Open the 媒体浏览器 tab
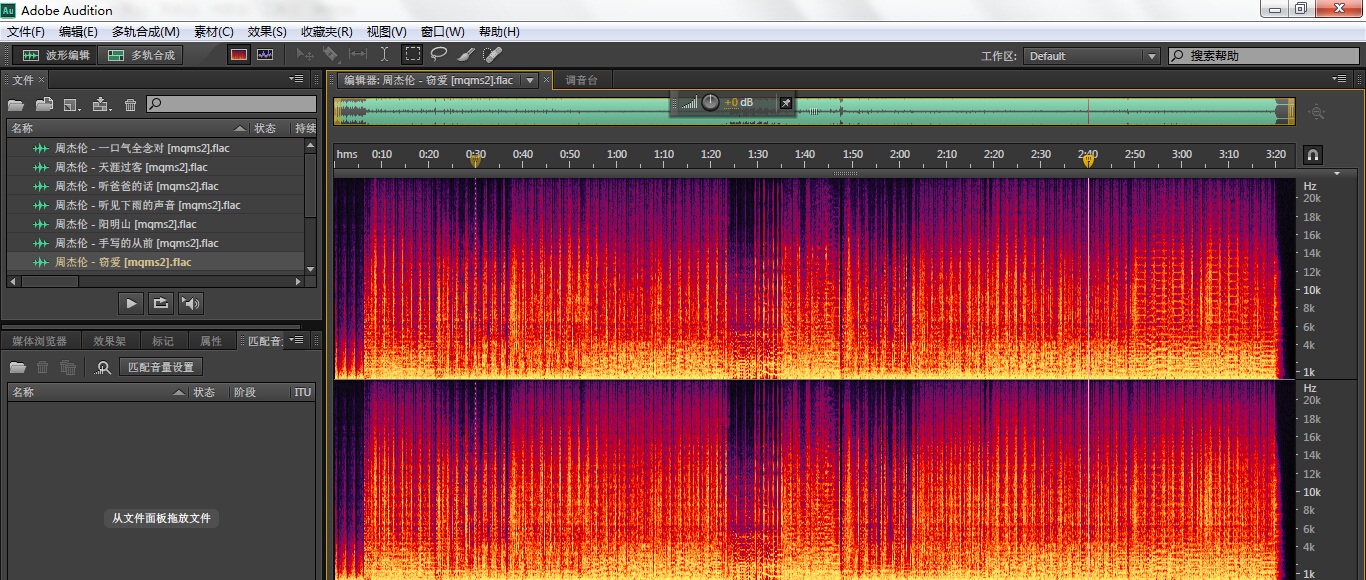 tap(39, 341)
